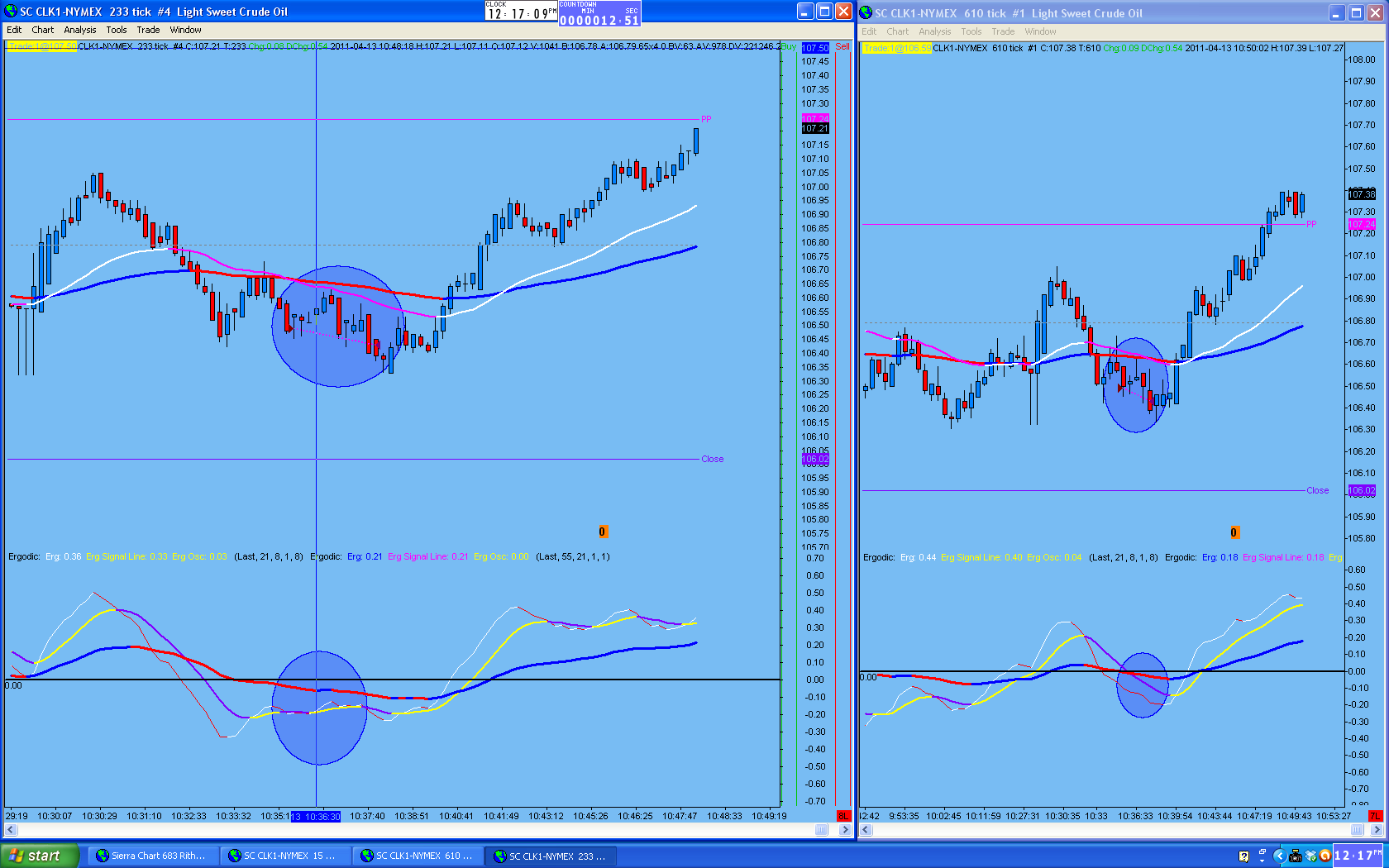The image size is (1389, 868).
Task: Collapse tray icons with chevron arrow
Action: 1279,856
